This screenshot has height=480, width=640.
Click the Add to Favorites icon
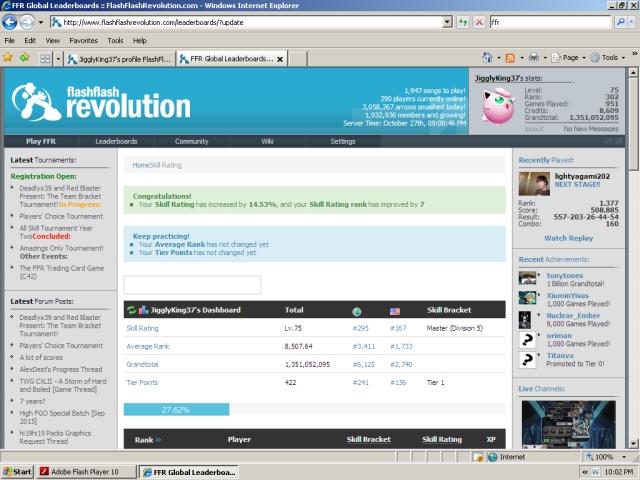click(x=24, y=58)
